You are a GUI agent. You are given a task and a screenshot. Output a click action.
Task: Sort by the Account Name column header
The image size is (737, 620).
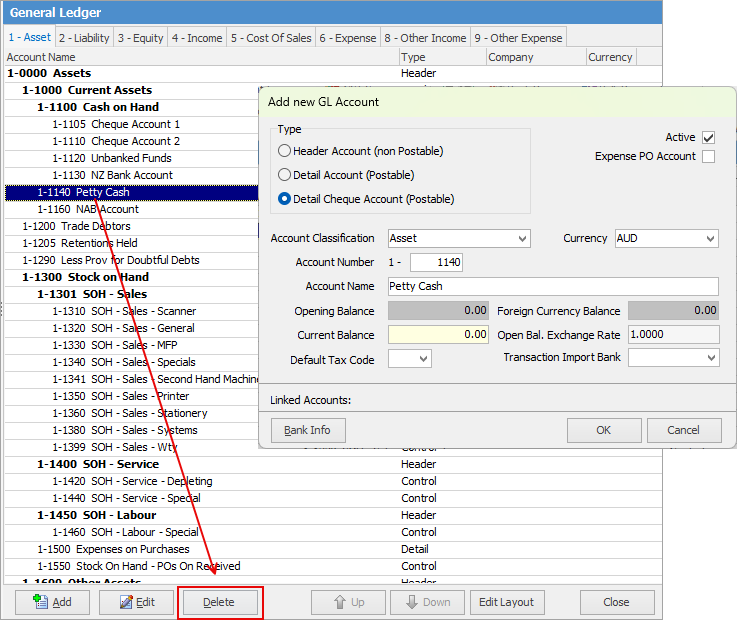coord(202,57)
